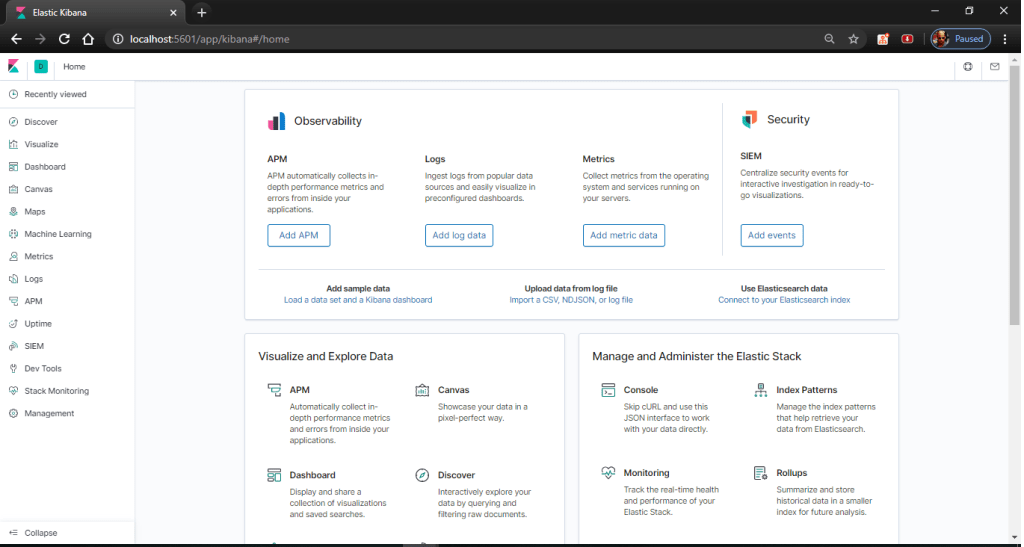
Task: Click the Kibana logo in the header
Action: tap(14, 67)
